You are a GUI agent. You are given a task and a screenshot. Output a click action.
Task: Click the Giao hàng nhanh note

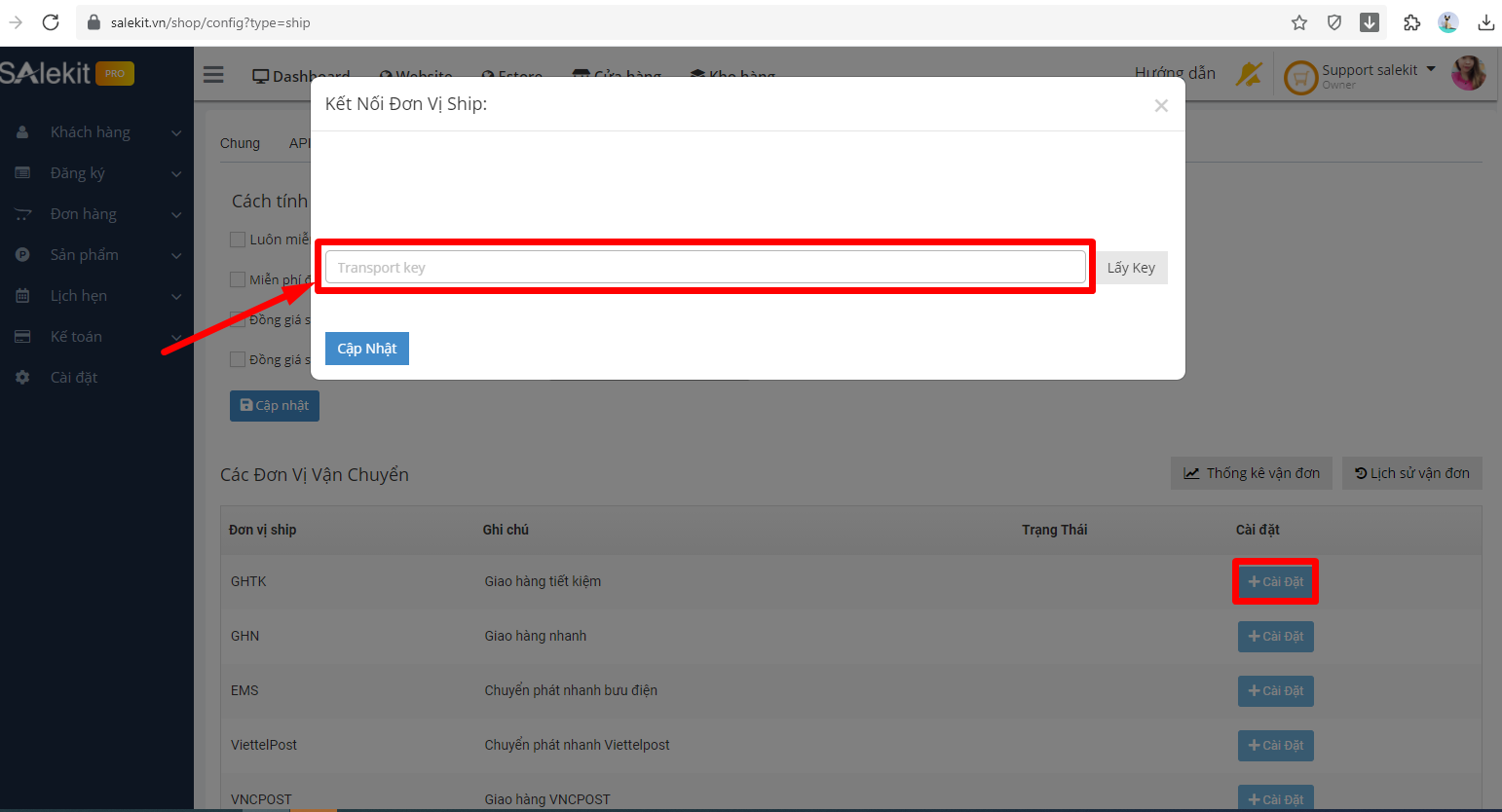536,636
